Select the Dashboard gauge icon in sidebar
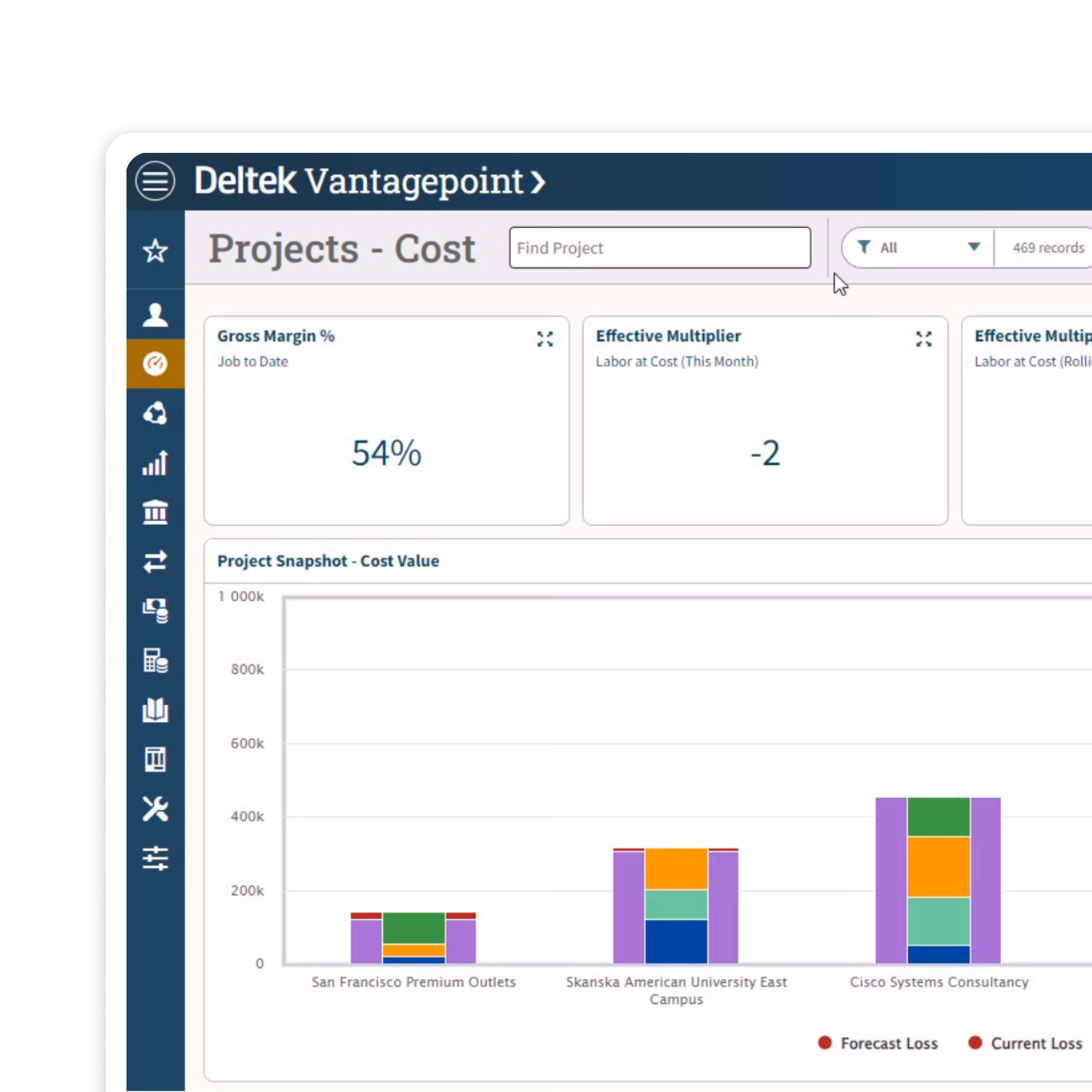The height and width of the screenshot is (1092, 1092). click(x=155, y=364)
